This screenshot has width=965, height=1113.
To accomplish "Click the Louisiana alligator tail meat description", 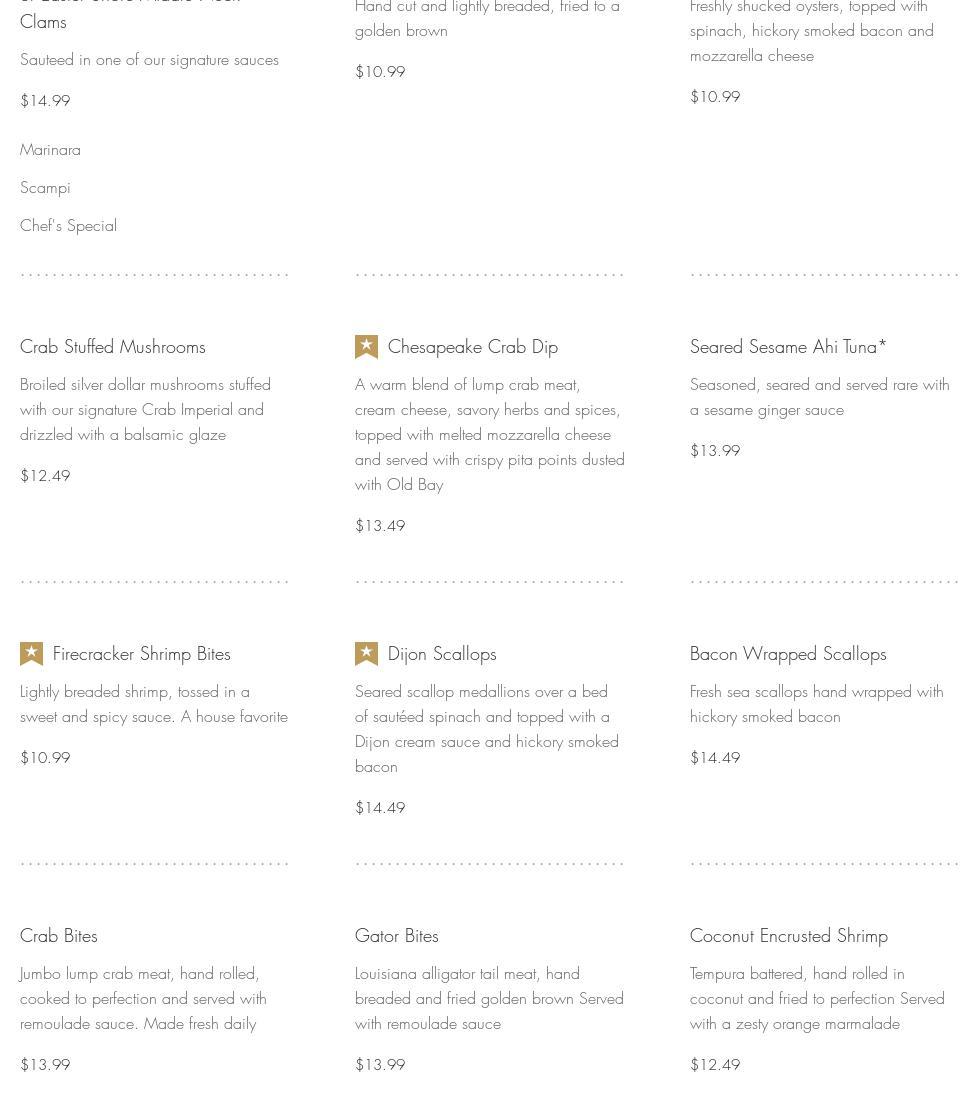I will point(489,998).
